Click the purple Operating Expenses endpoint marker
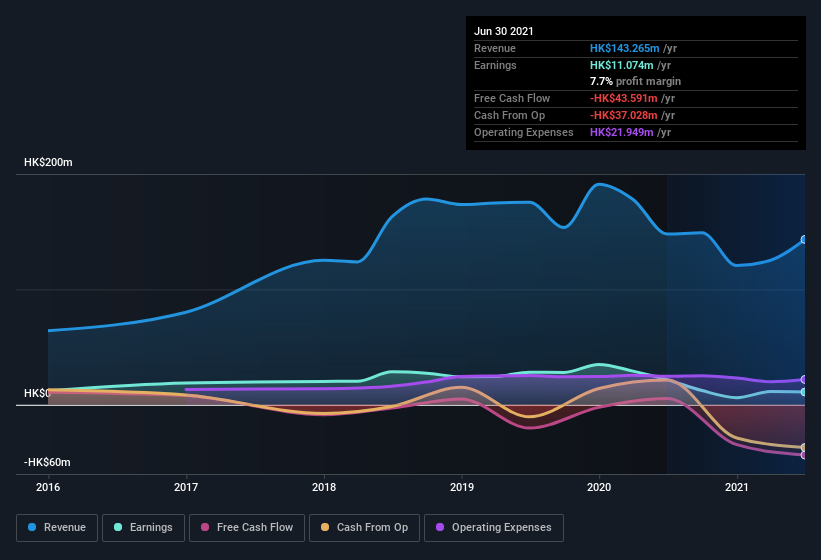This screenshot has width=821, height=560. [804, 379]
